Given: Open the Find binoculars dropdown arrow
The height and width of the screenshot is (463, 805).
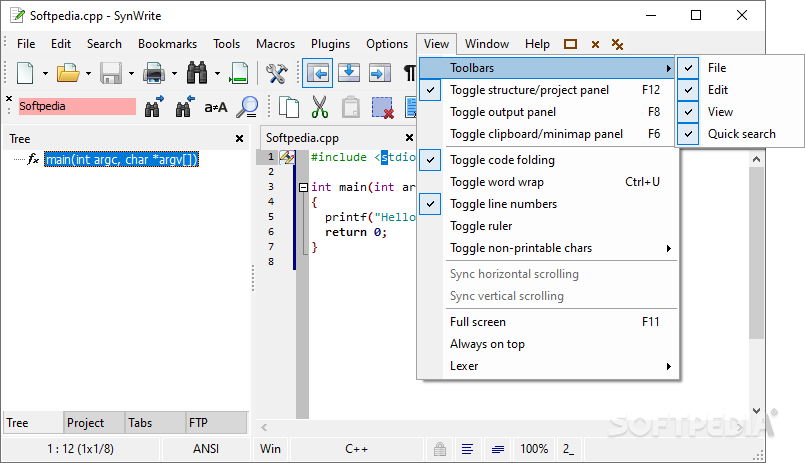Looking at the screenshot, I should [x=218, y=73].
